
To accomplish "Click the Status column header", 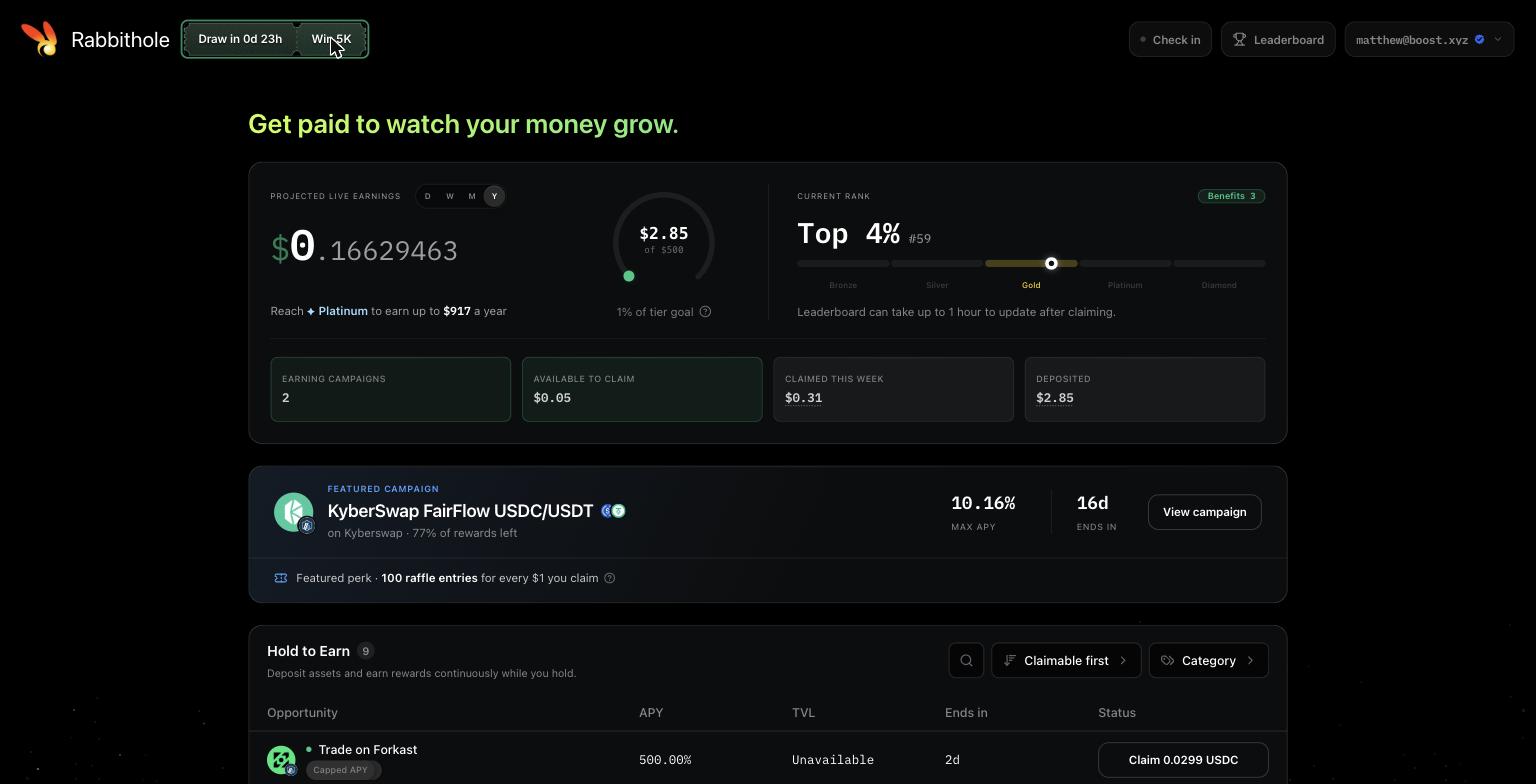I will [x=1117, y=713].
